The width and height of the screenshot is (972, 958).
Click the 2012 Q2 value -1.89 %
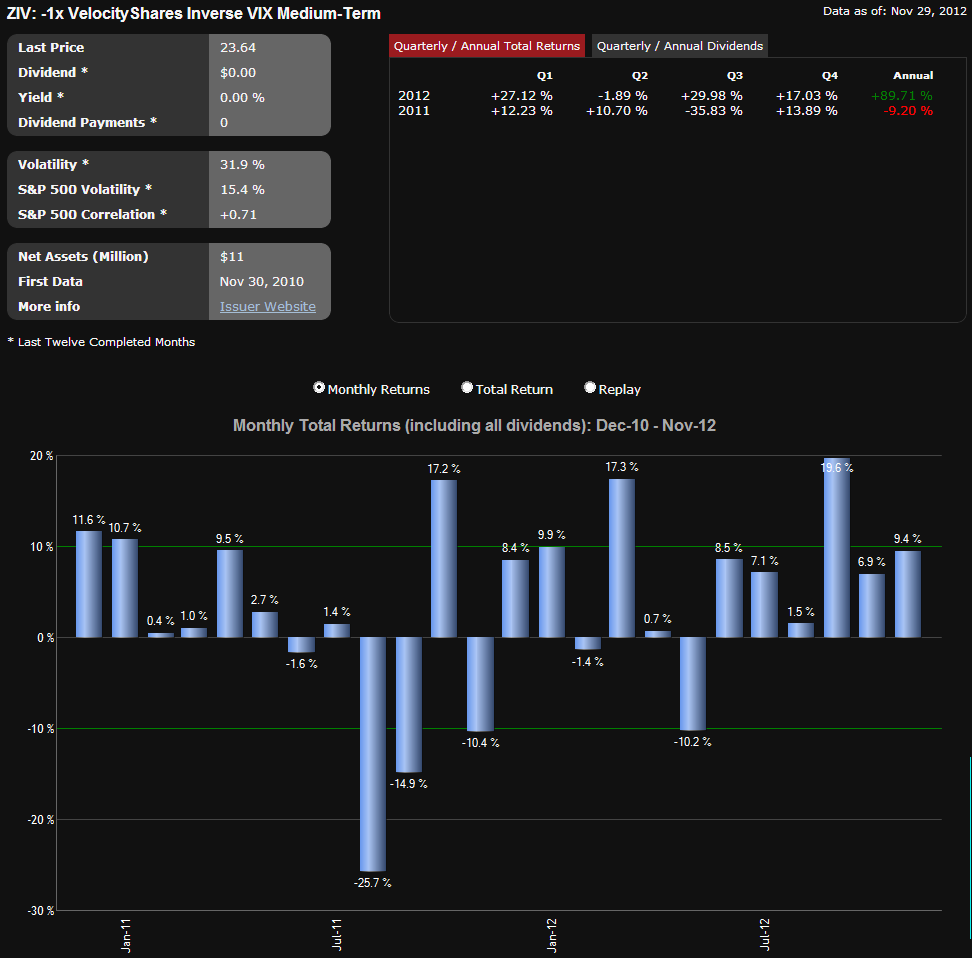[x=622, y=95]
